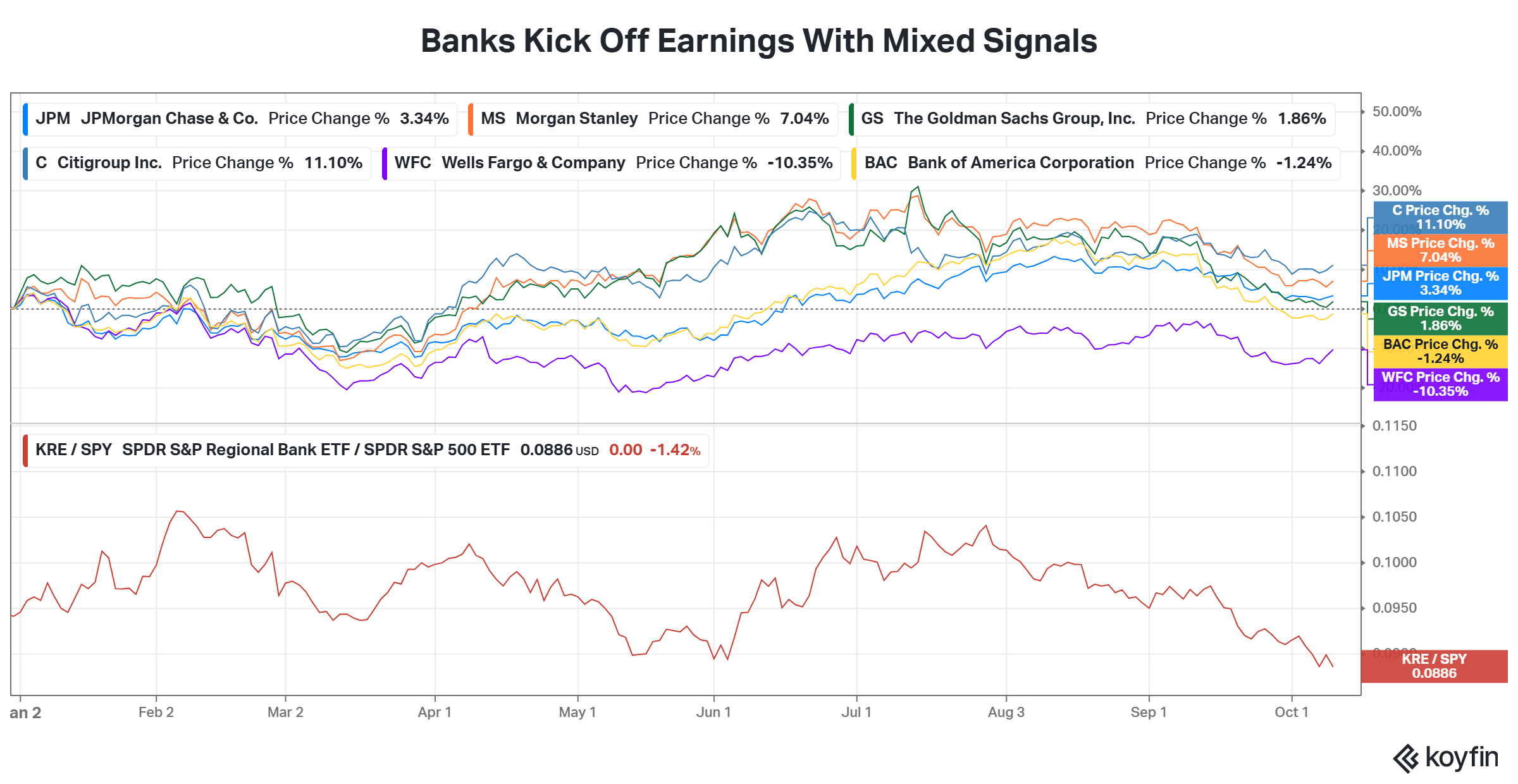
Task: Click the red KRE / SPY 0.0886 tag
Action: click(1434, 666)
